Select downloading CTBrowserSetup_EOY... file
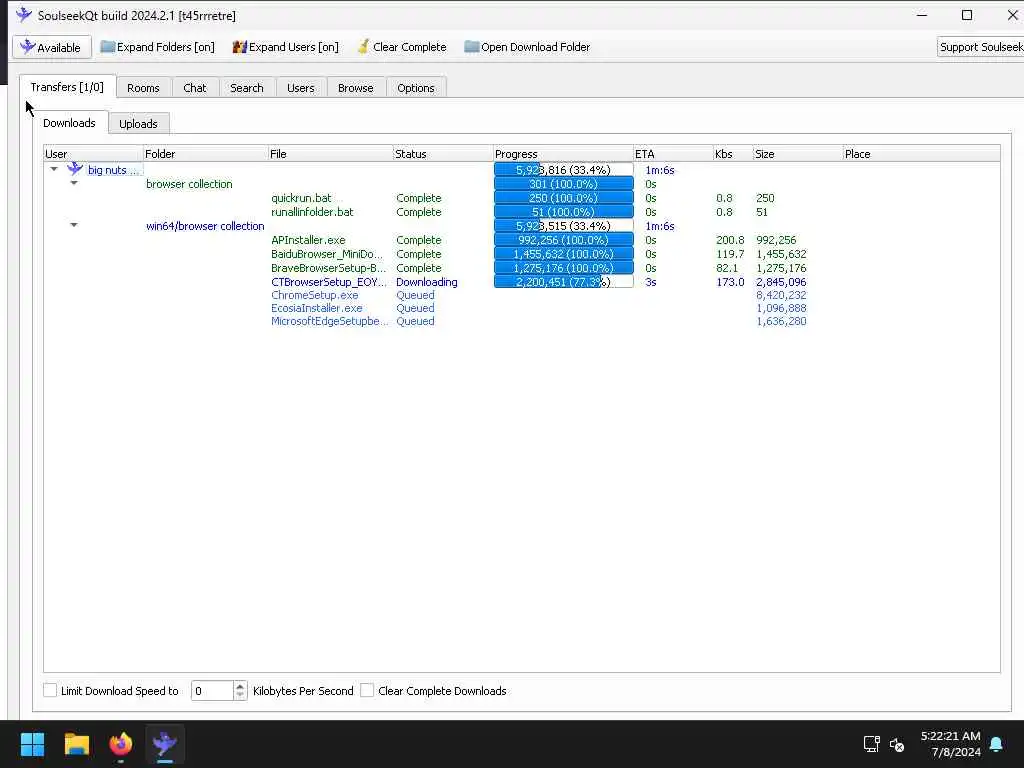The height and width of the screenshot is (768, 1024). click(x=328, y=282)
